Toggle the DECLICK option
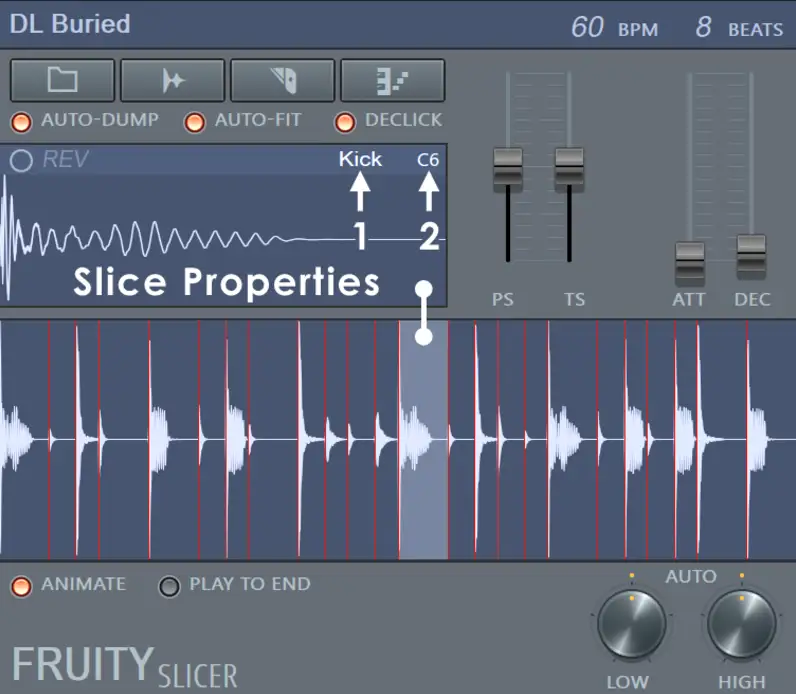 (x=345, y=121)
